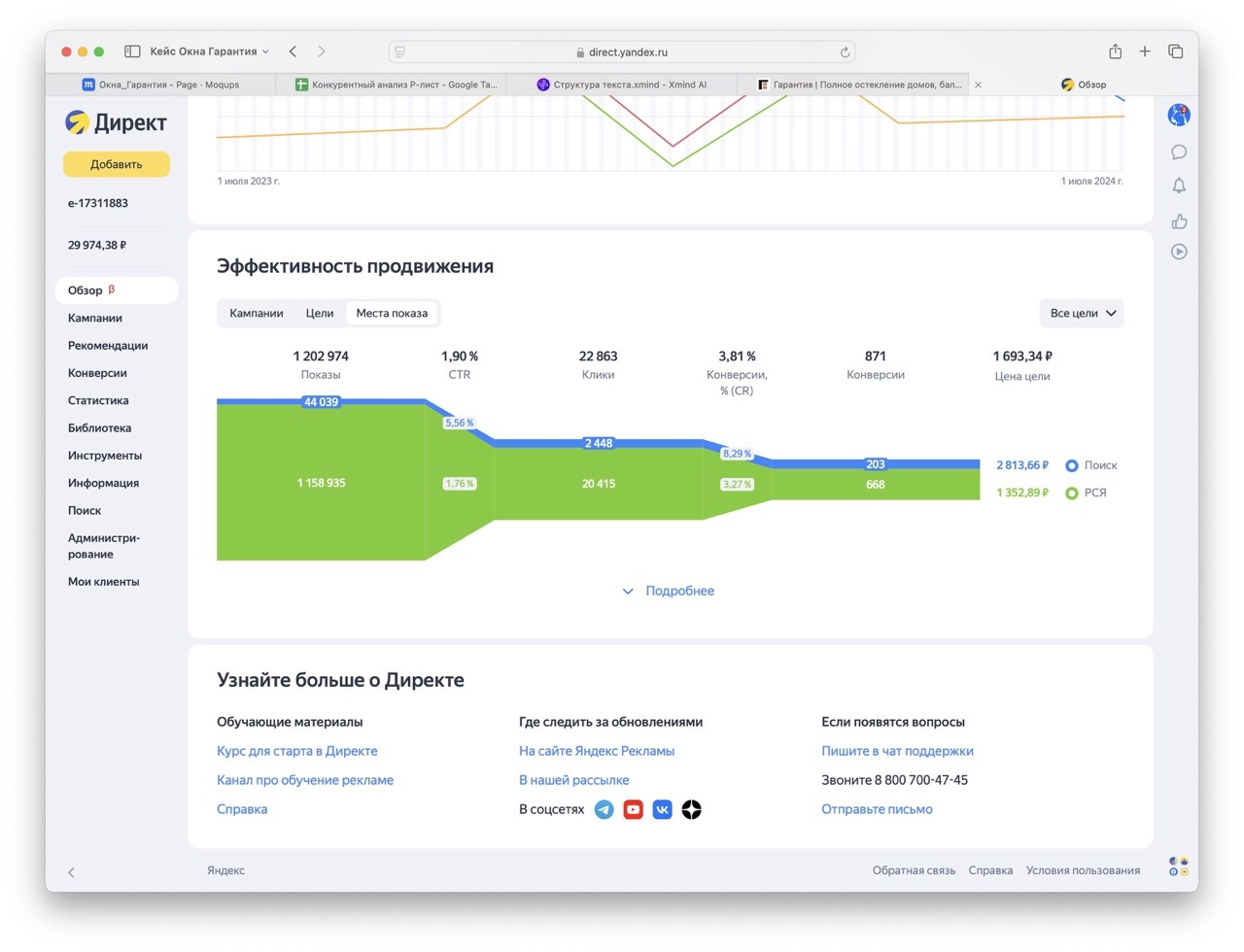Open Поиск in the sidebar menu
Viewport: 1244px width, 952px height.
[85, 510]
